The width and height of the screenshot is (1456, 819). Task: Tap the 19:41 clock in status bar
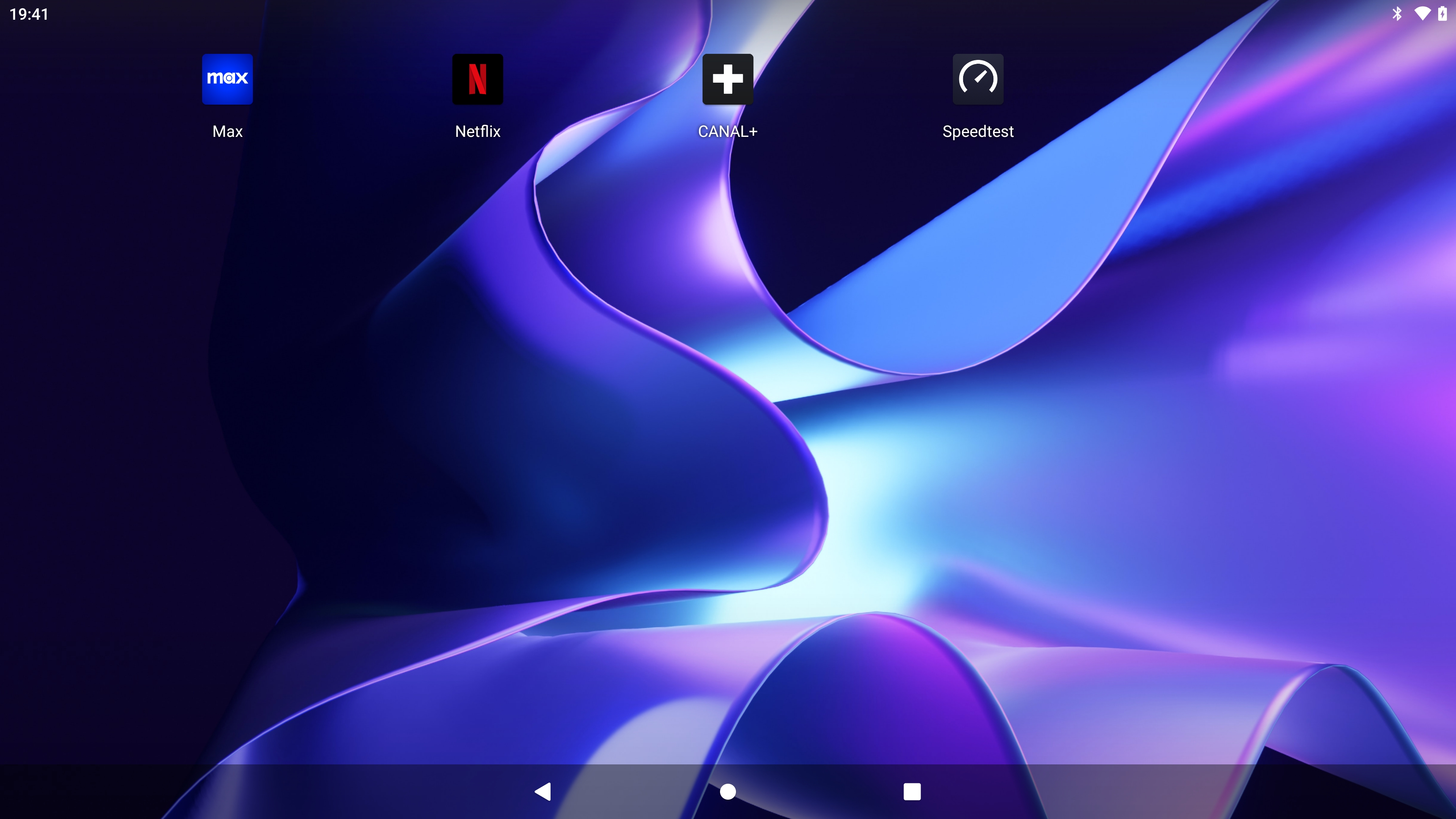coord(30,14)
